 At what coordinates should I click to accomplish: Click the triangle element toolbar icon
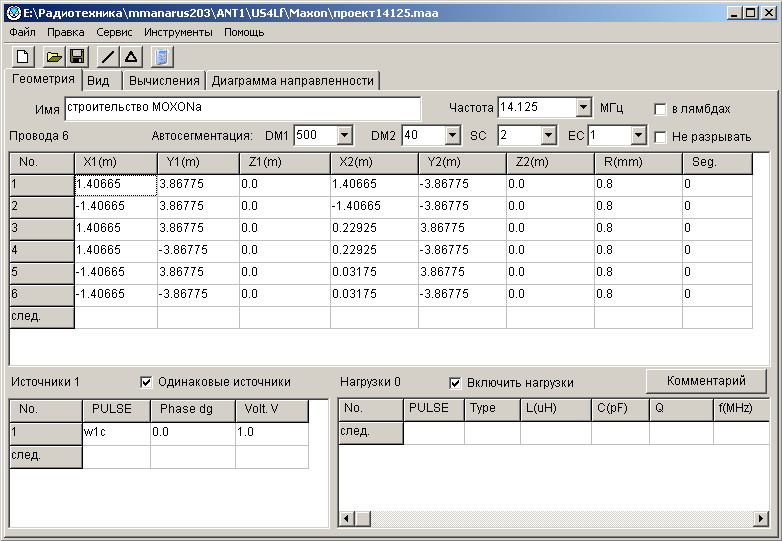(x=130, y=57)
